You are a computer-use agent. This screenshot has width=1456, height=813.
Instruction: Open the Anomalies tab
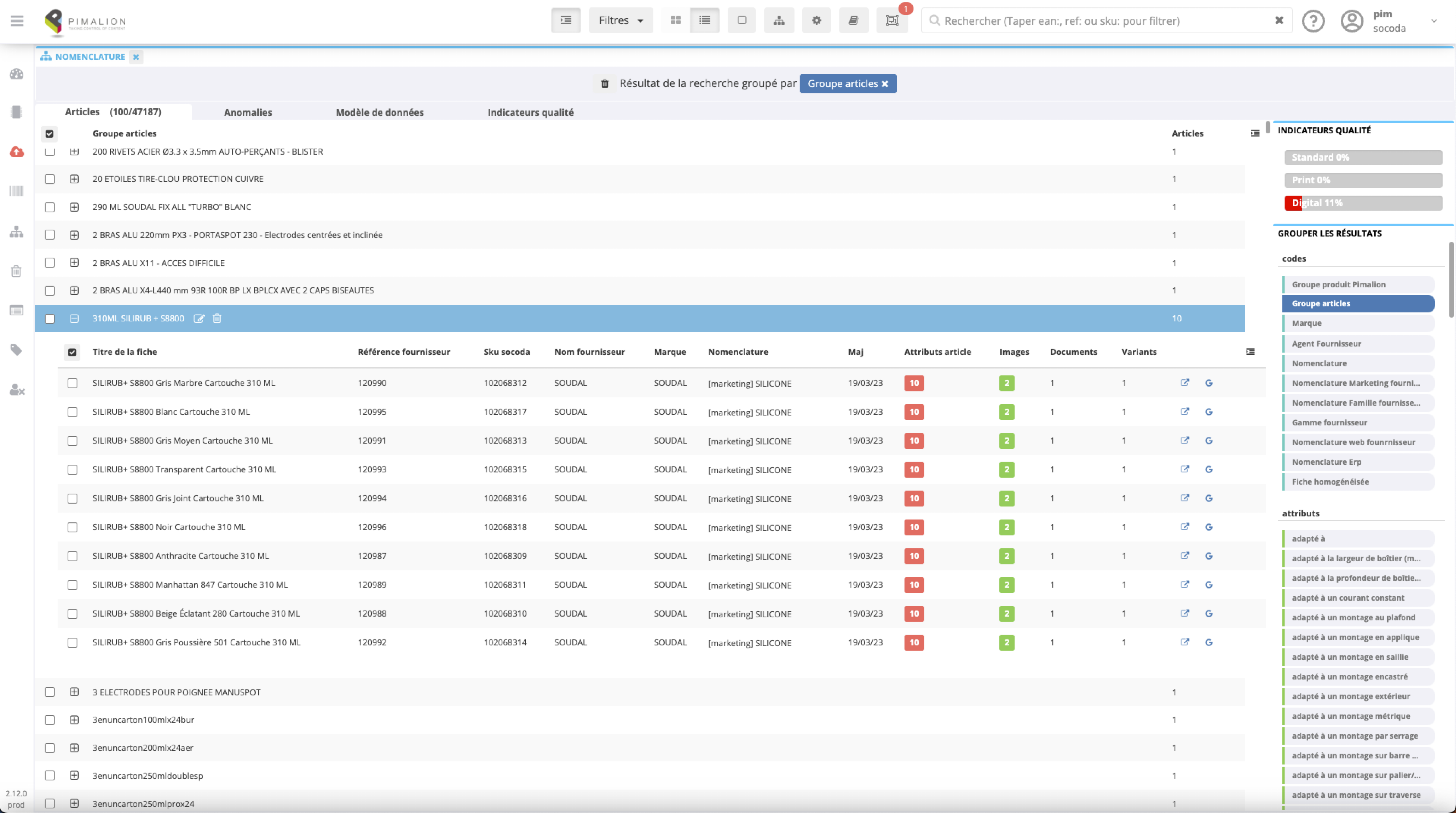pos(247,113)
